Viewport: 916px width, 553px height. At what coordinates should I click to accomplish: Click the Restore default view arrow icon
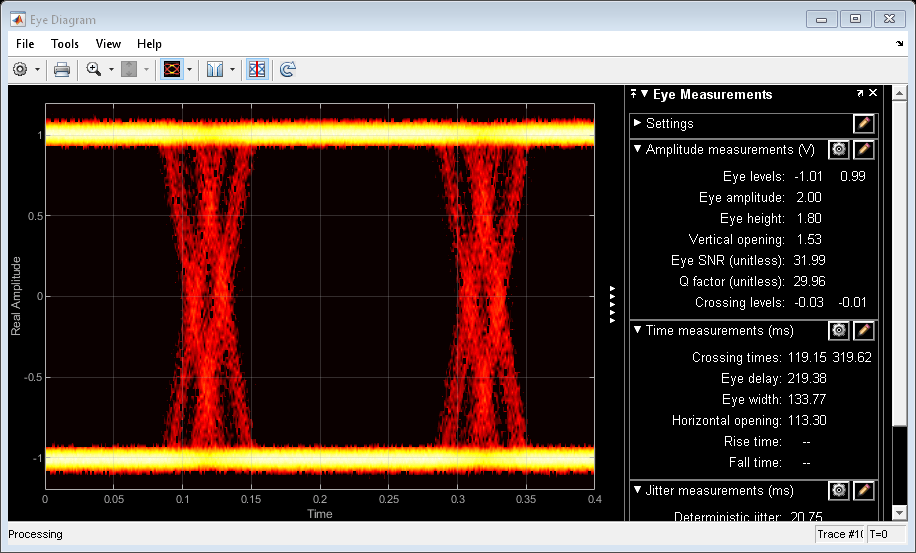tap(288, 69)
